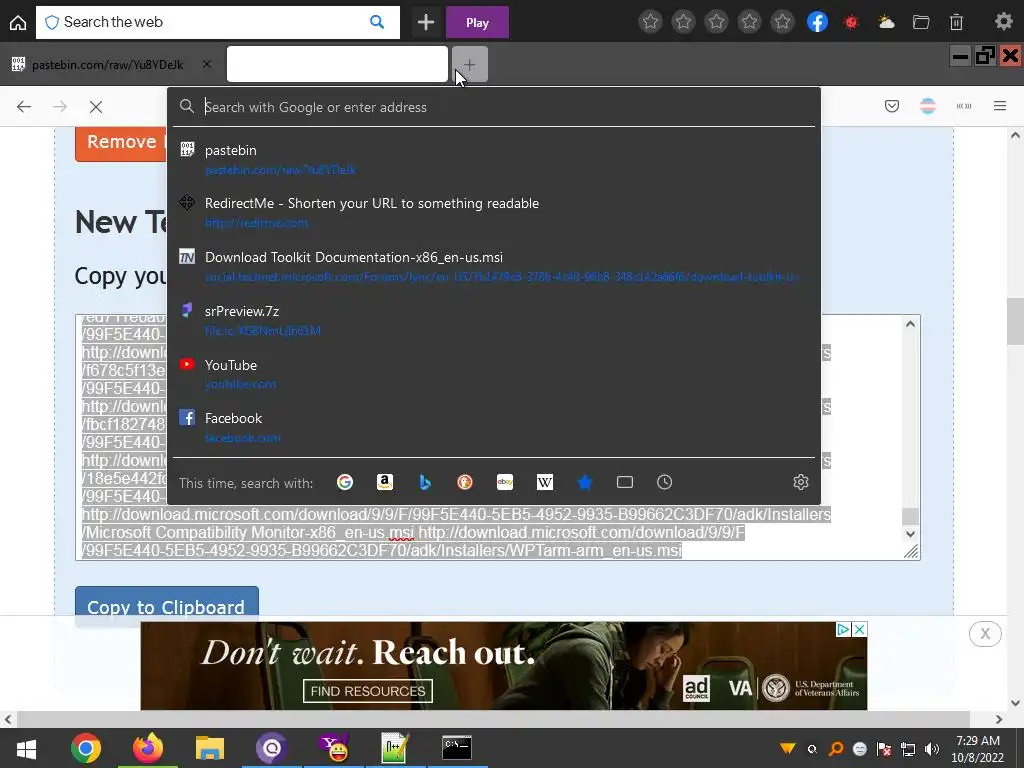Open Firefox from the taskbar
The width and height of the screenshot is (1024, 768).
click(x=148, y=748)
